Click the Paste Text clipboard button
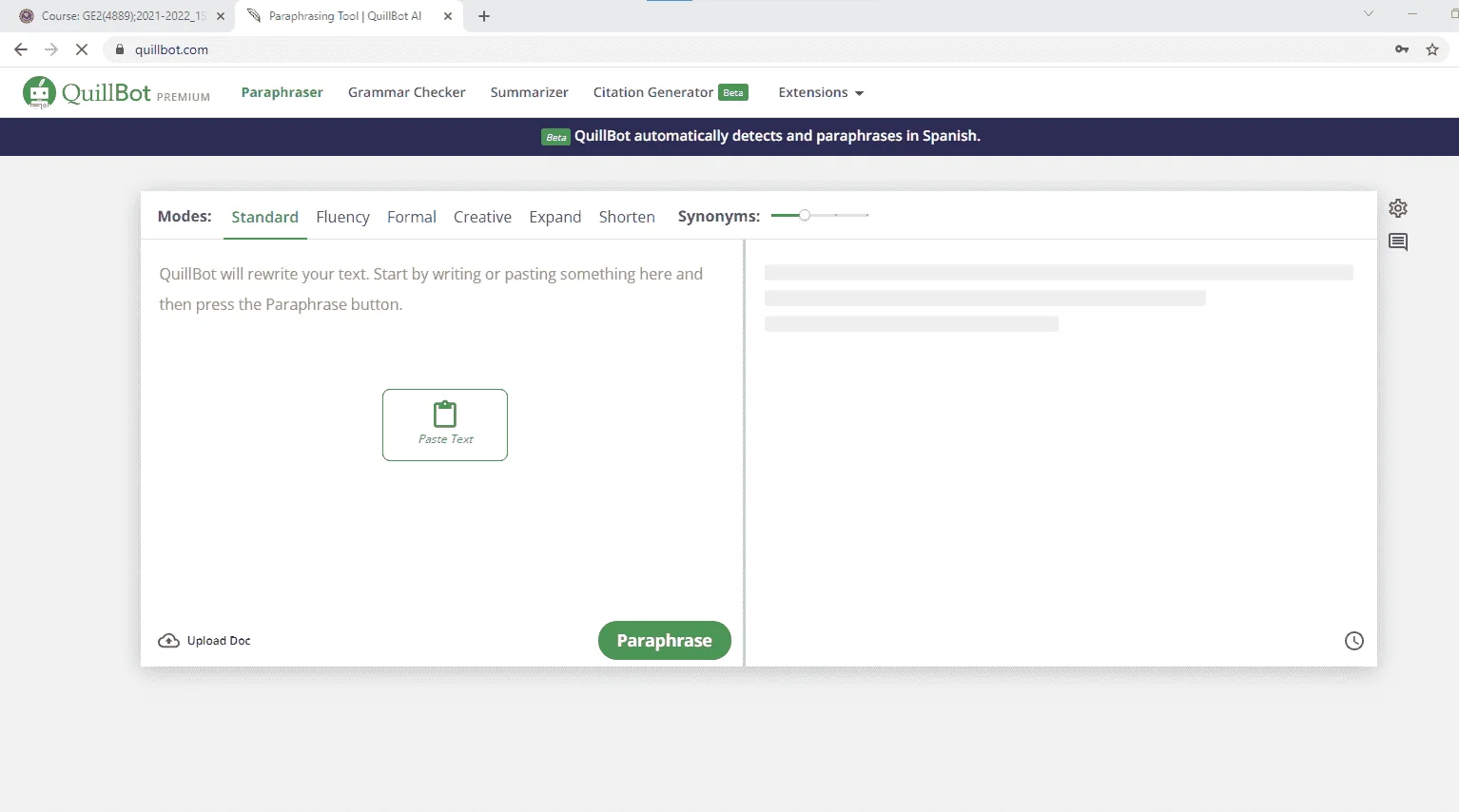1459x812 pixels. [x=445, y=425]
